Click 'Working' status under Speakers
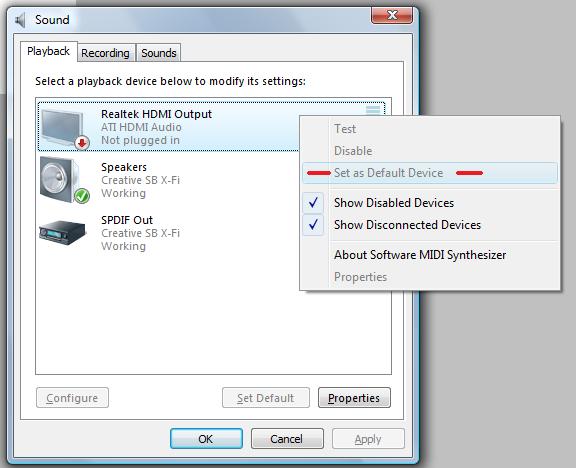576x468 pixels. click(123, 193)
